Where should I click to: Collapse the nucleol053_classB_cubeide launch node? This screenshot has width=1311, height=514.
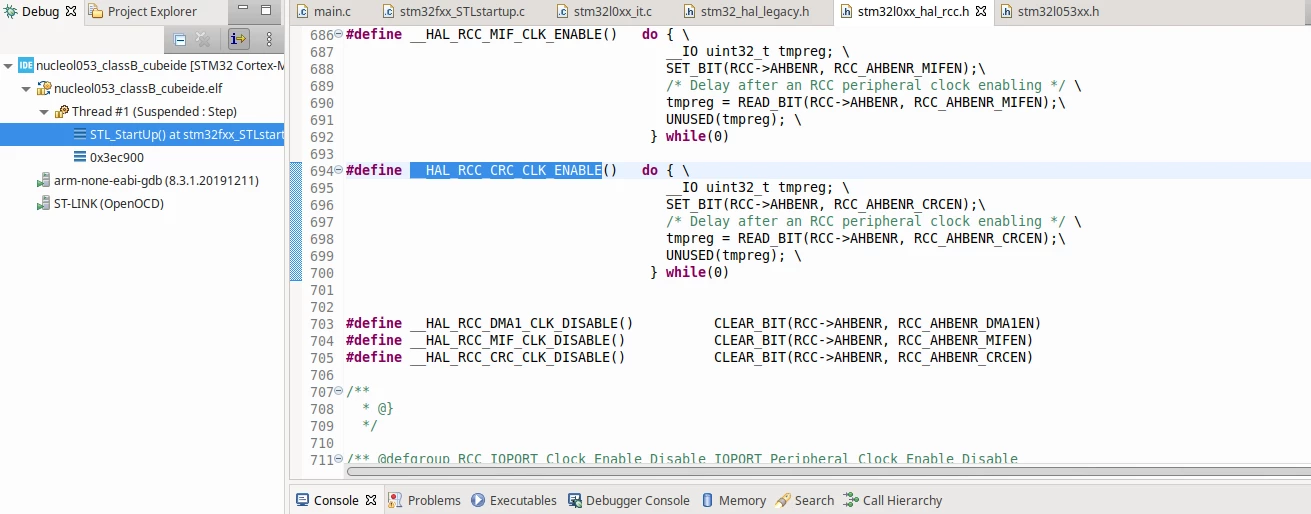coord(9,65)
